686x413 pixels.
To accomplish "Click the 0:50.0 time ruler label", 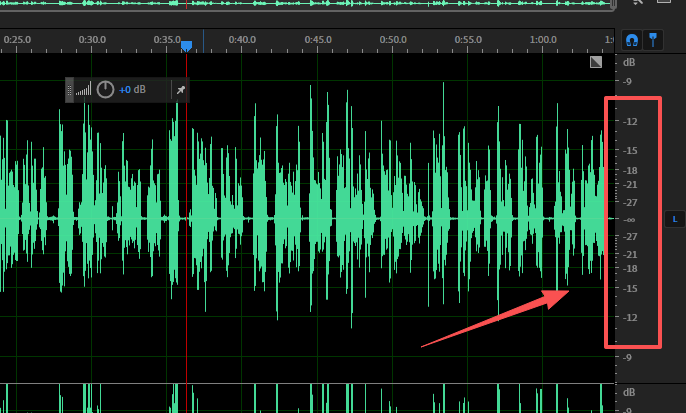I will pos(393,39).
